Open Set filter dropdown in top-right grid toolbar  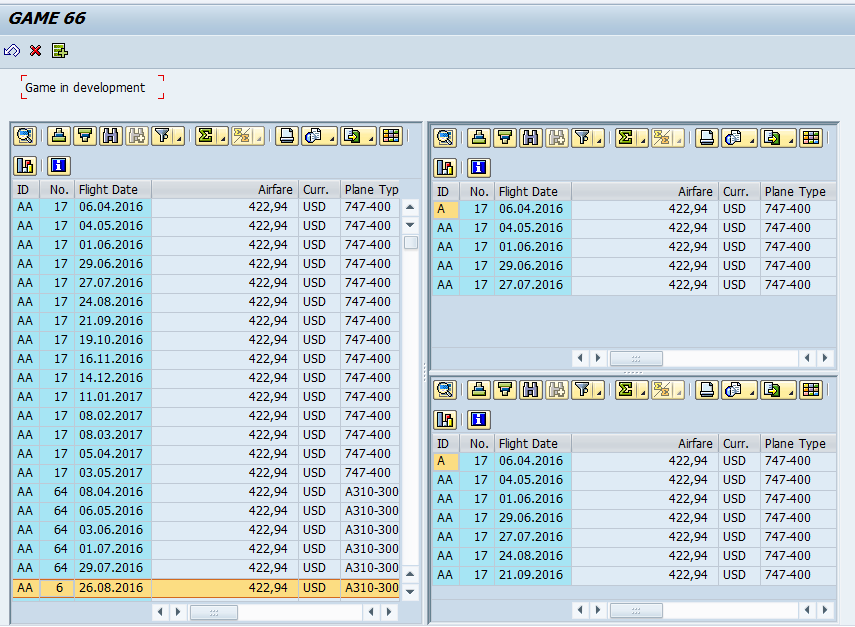598,138
